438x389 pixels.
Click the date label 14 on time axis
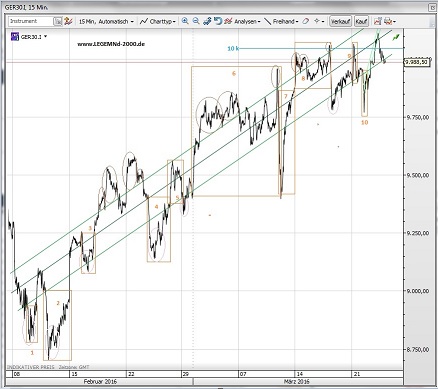[300, 374]
